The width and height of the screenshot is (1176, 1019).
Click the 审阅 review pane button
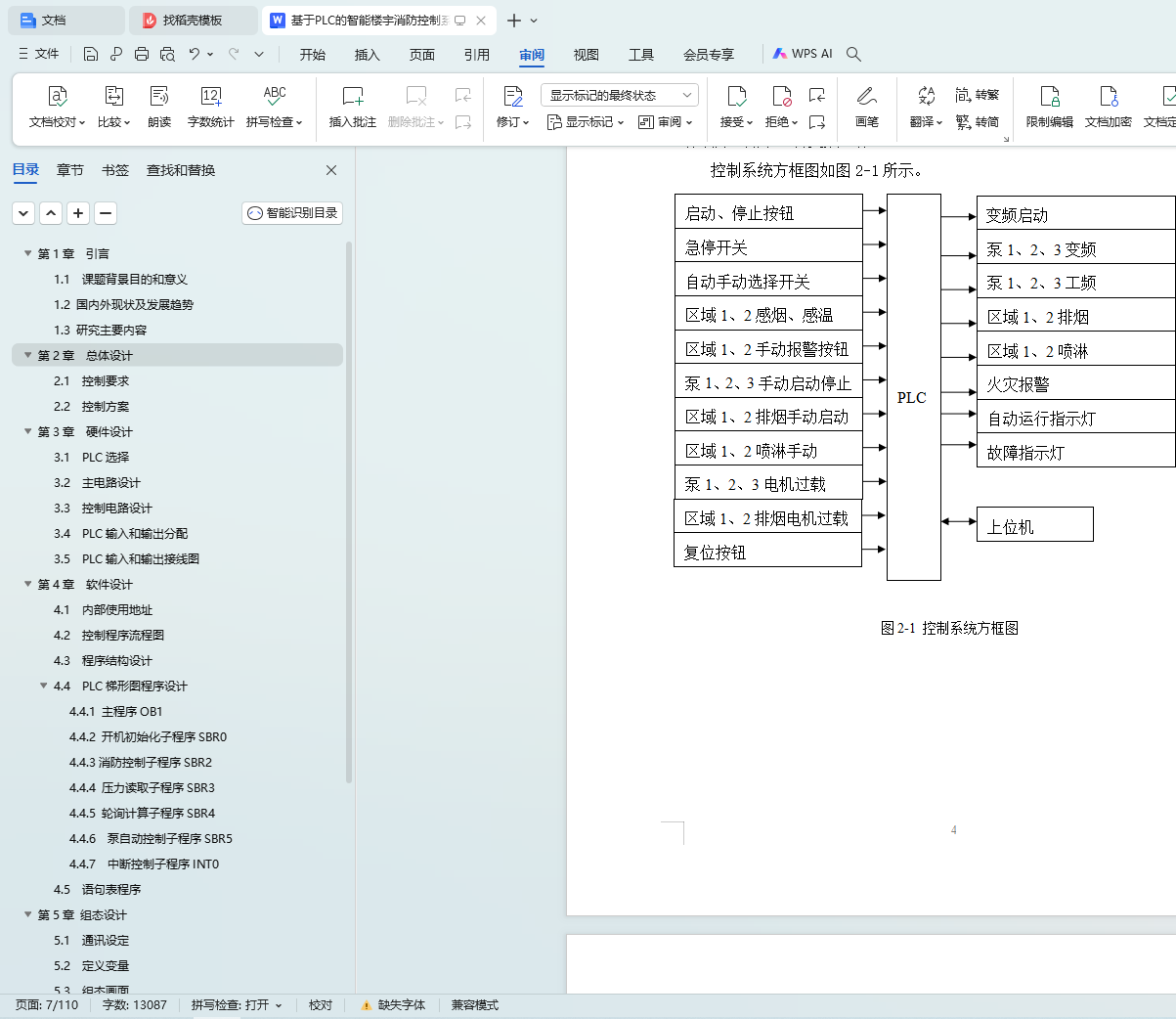click(x=665, y=122)
